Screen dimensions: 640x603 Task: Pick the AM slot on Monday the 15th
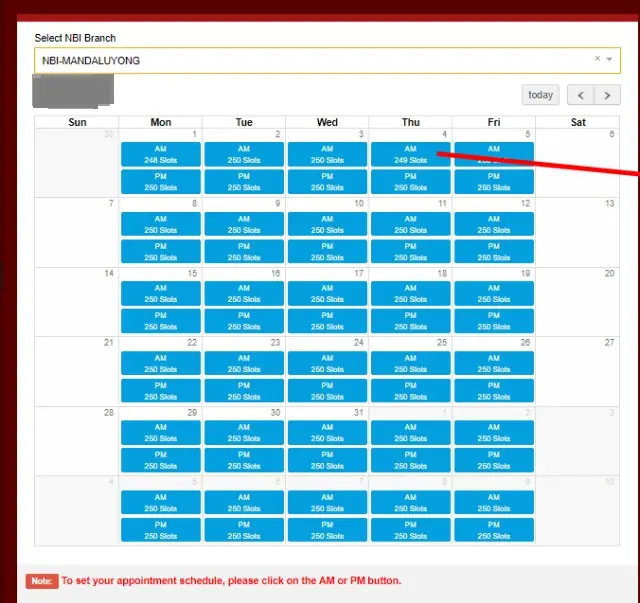(x=160, y=293)
